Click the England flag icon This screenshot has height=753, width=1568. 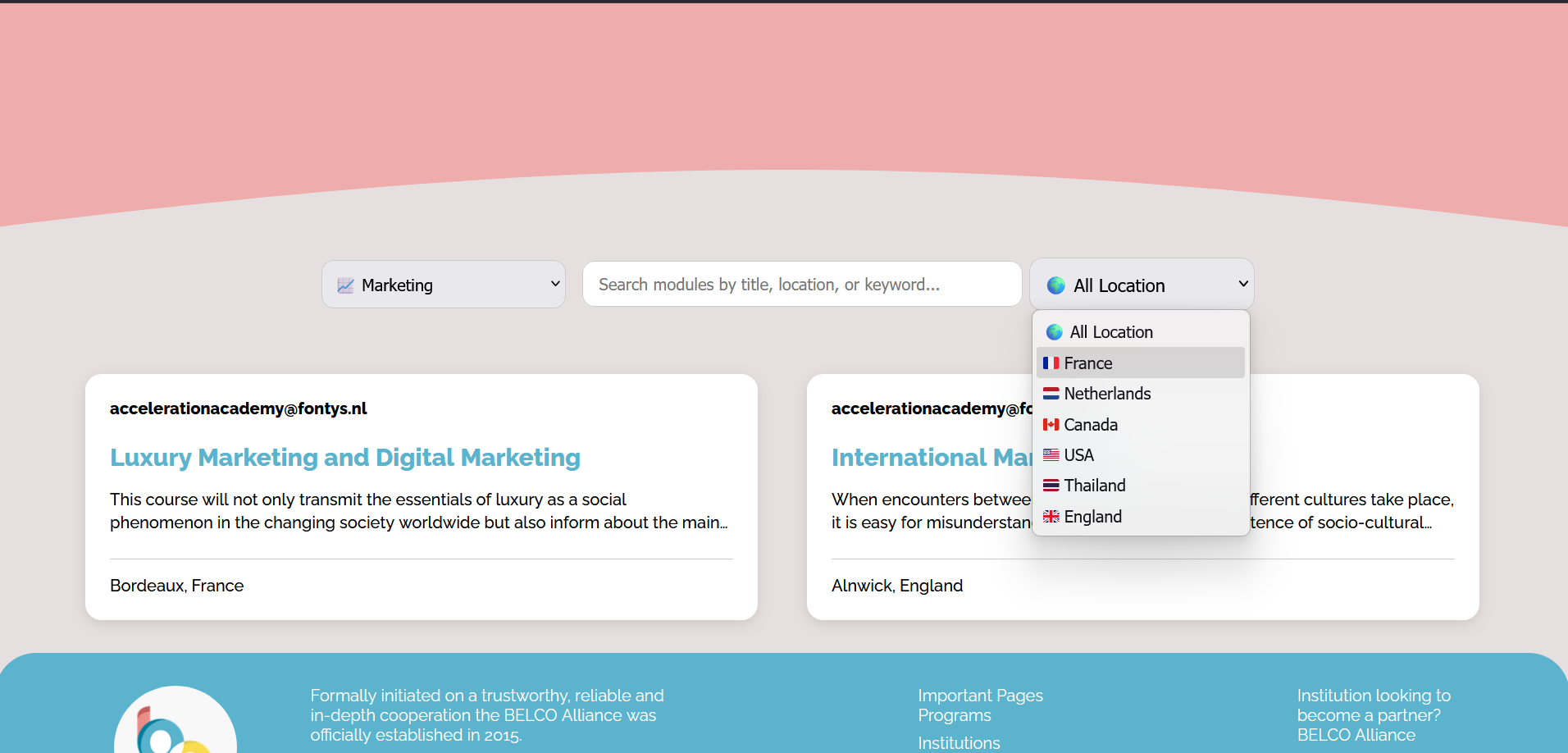coord(1051,517)
